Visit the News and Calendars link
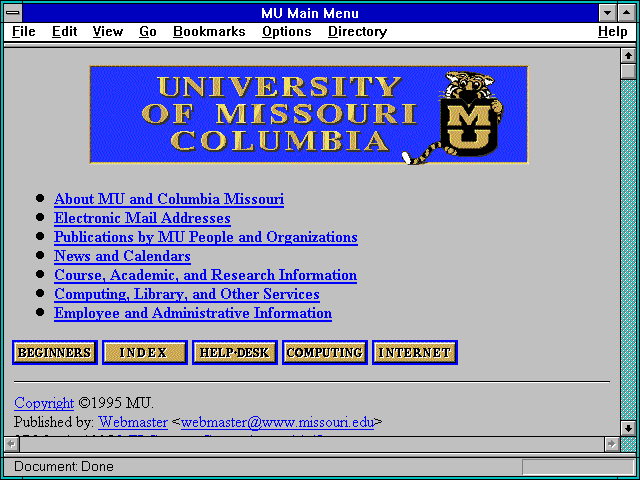The width and height of the screenshot is (640, 480). point(122,256)
